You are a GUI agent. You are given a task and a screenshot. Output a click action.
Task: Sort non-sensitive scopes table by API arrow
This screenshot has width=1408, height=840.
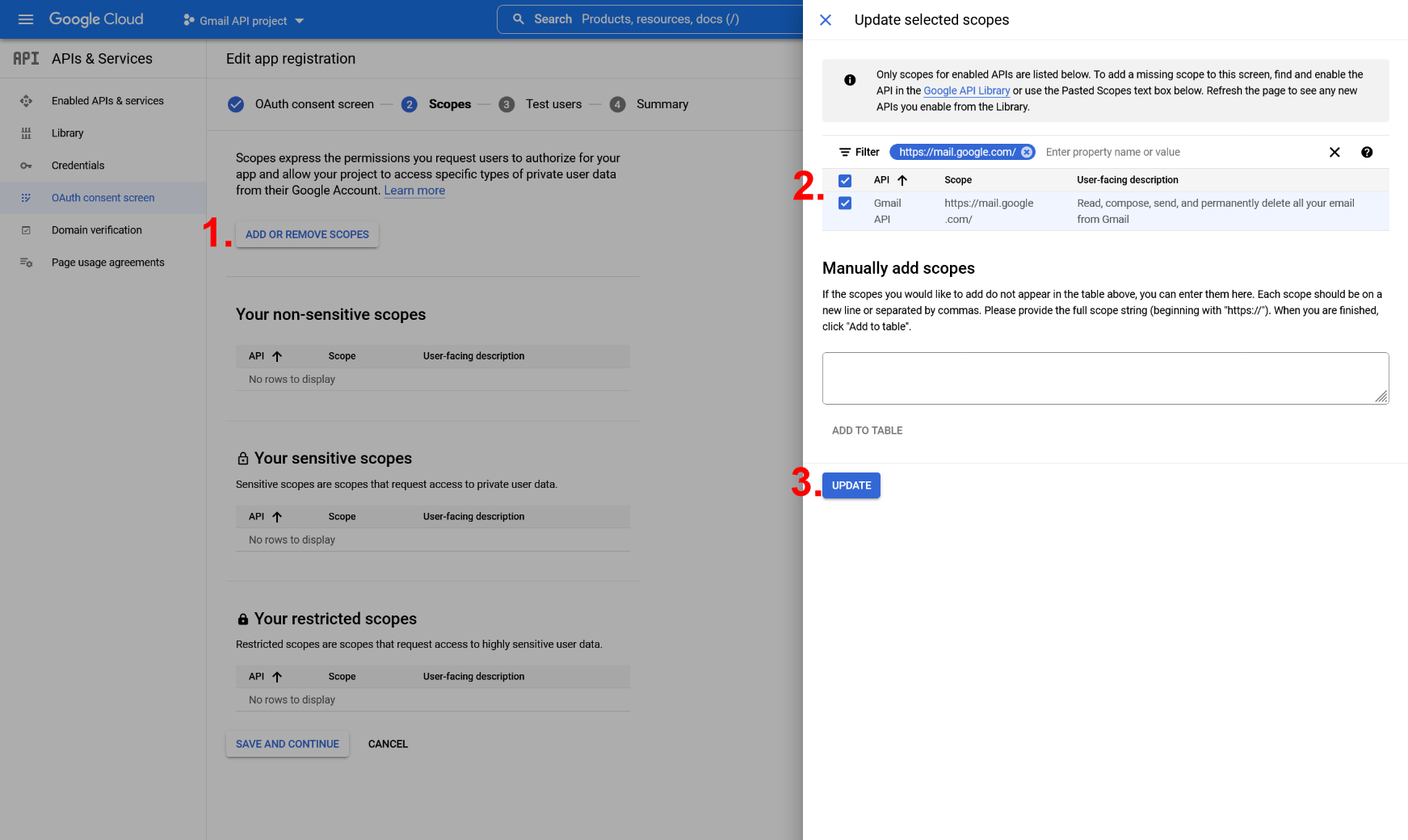tap(277, 356)
